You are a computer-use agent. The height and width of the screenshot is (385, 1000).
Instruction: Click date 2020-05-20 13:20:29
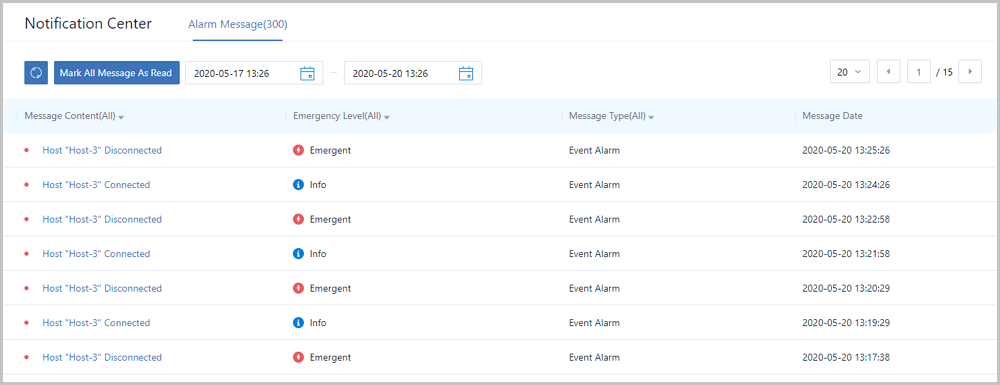pyautogui.click(x=846, y=288)
